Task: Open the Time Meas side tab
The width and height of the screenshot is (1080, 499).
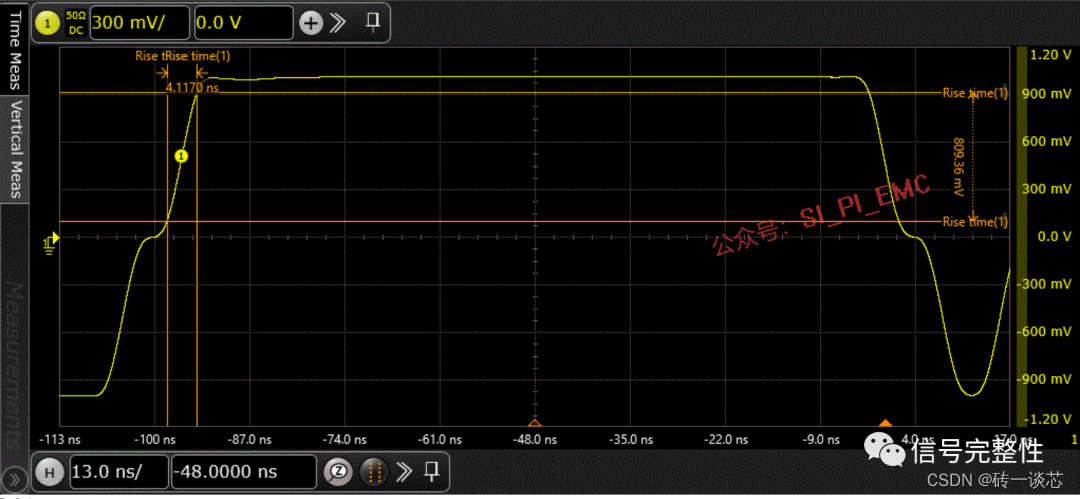Action: 14,48
